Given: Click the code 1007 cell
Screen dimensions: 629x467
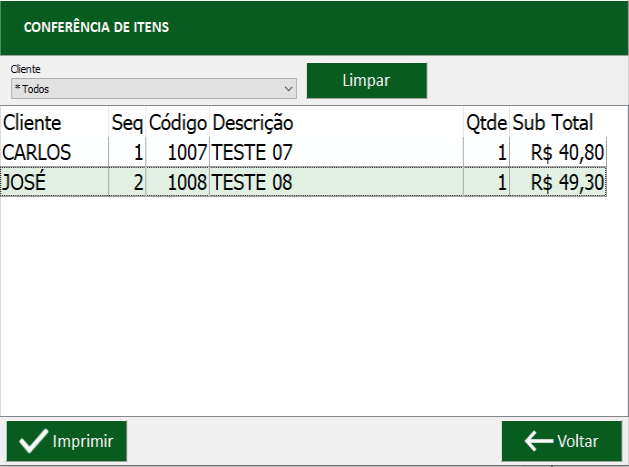Looking at the screenshot, I should point(178,152).
